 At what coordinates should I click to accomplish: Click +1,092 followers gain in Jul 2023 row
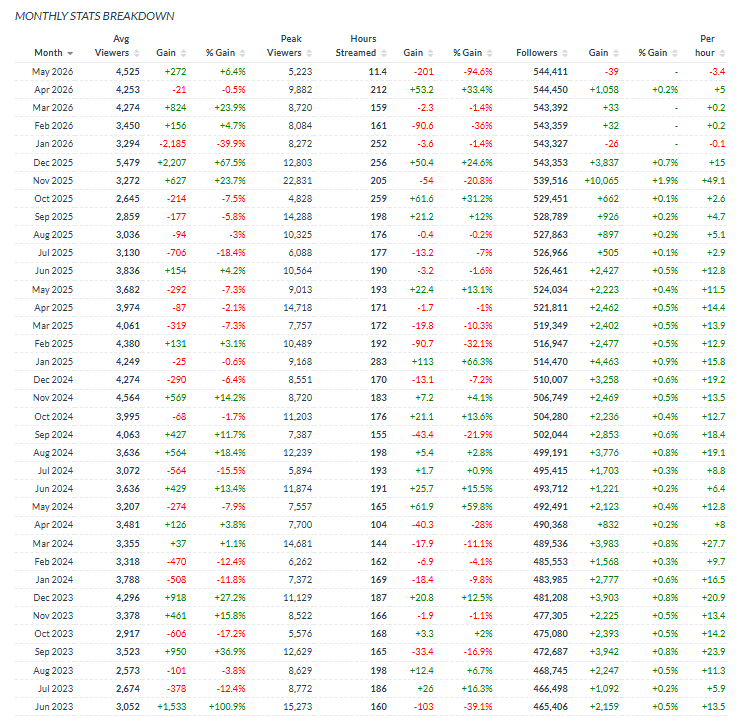point(604,689)
